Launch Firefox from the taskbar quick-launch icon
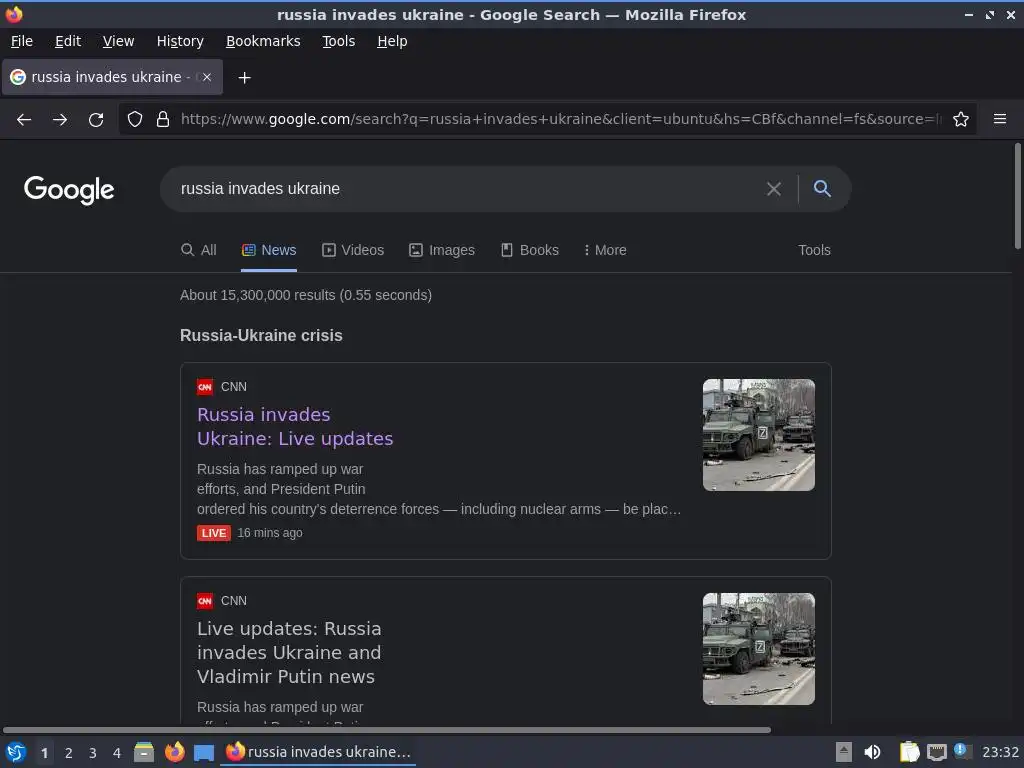 point(174,752)
